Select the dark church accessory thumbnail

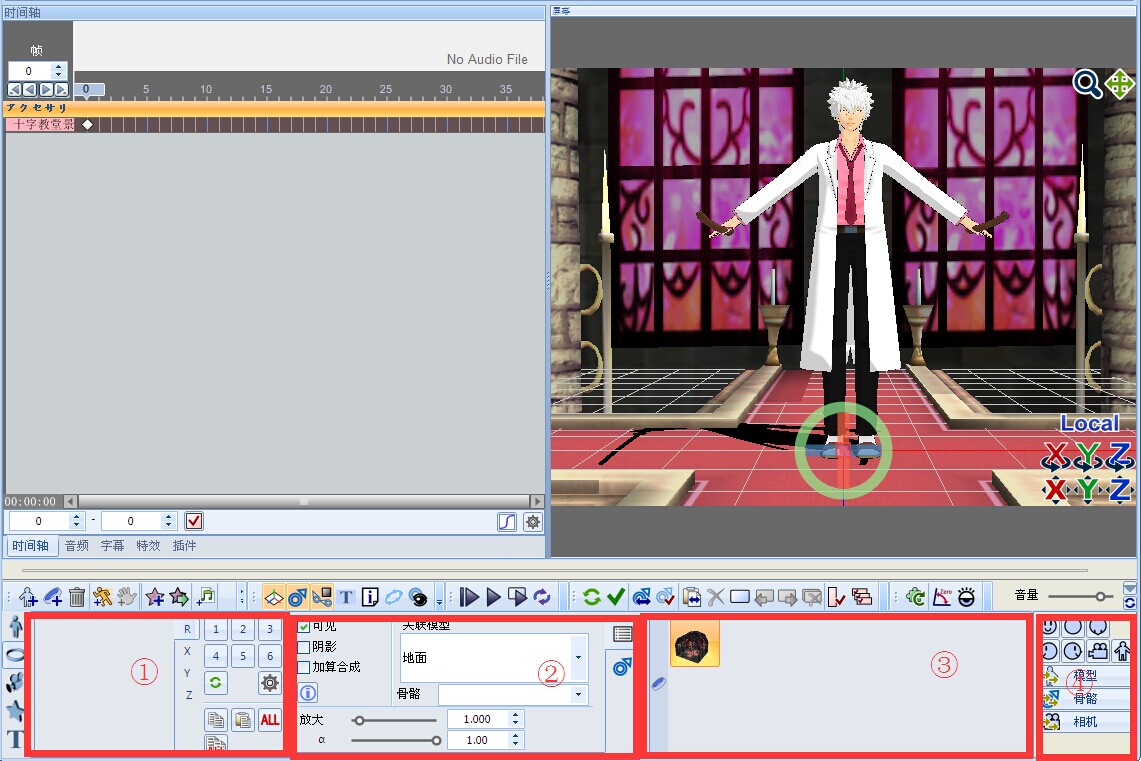click(694, 645)
